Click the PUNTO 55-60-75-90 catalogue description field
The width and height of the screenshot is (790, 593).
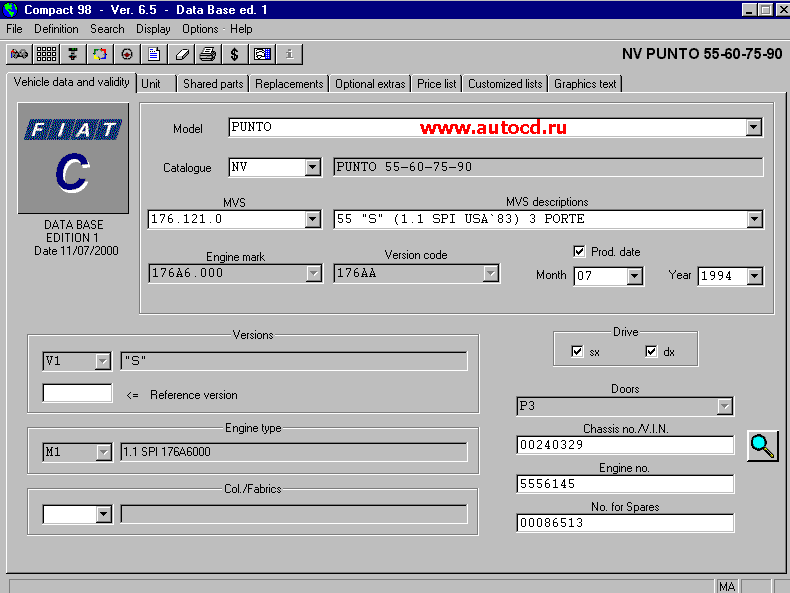(548, 167)
